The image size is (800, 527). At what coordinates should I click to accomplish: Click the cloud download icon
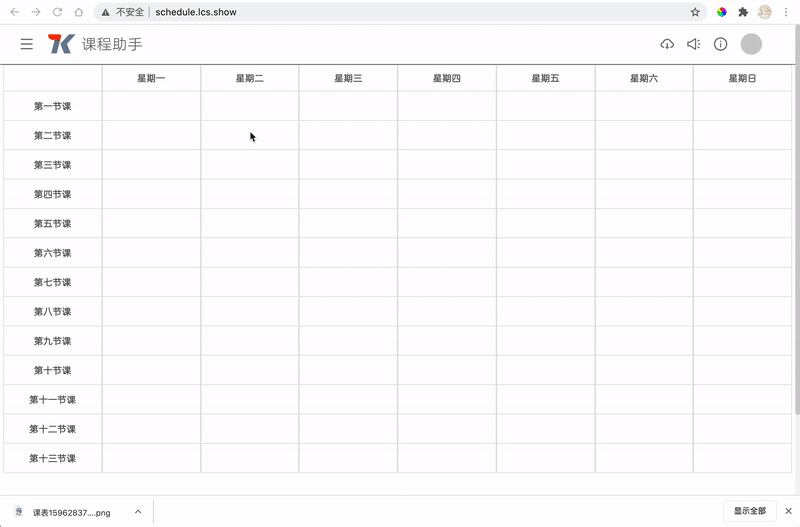click(x=667, y=44)
